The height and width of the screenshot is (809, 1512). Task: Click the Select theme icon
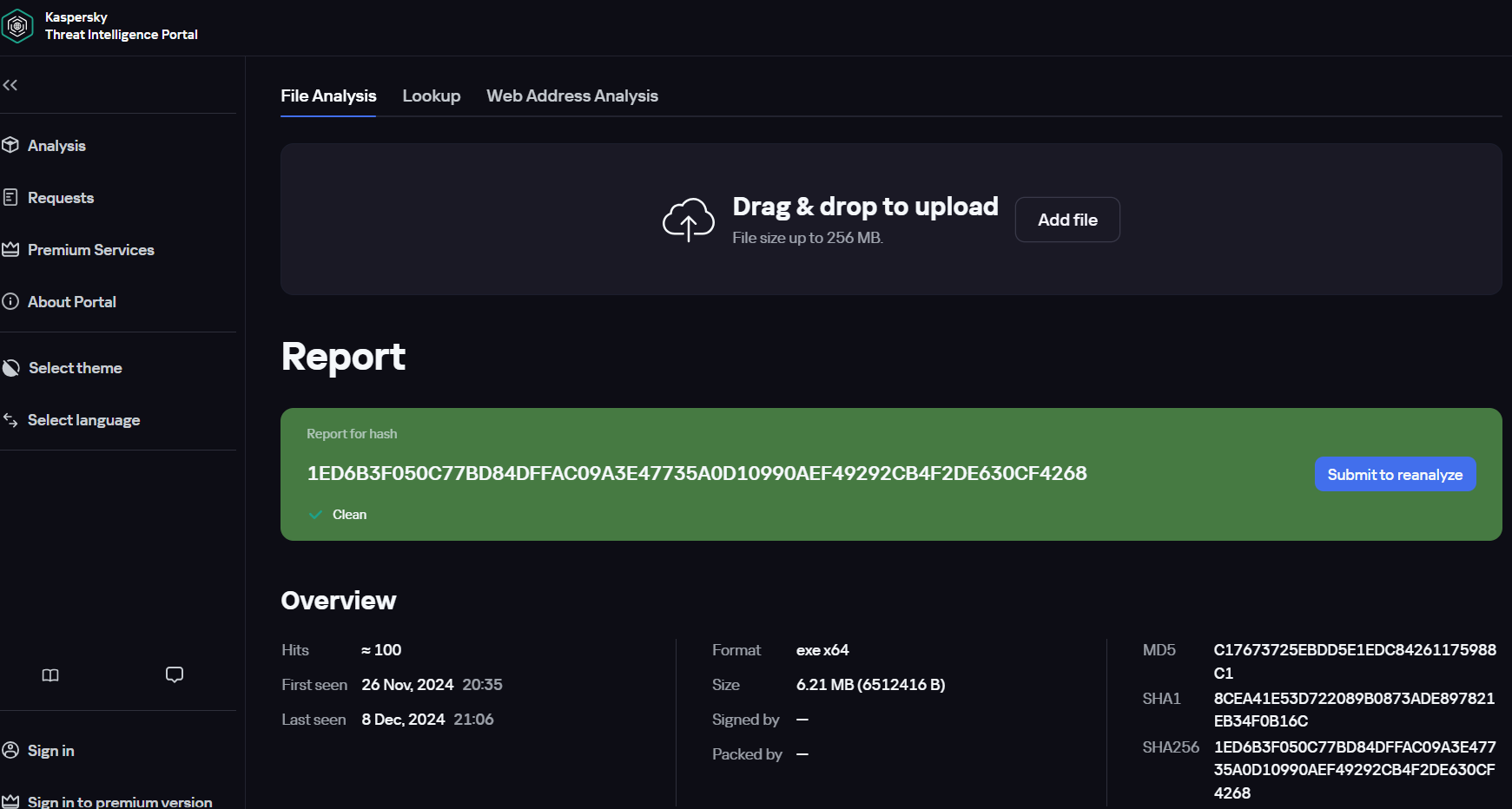pos(11,368)
